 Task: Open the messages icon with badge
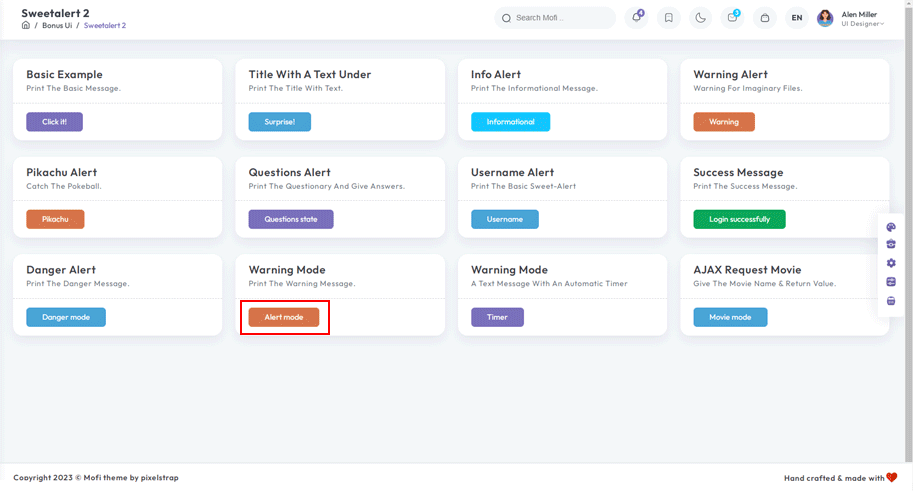click(733, 17)
